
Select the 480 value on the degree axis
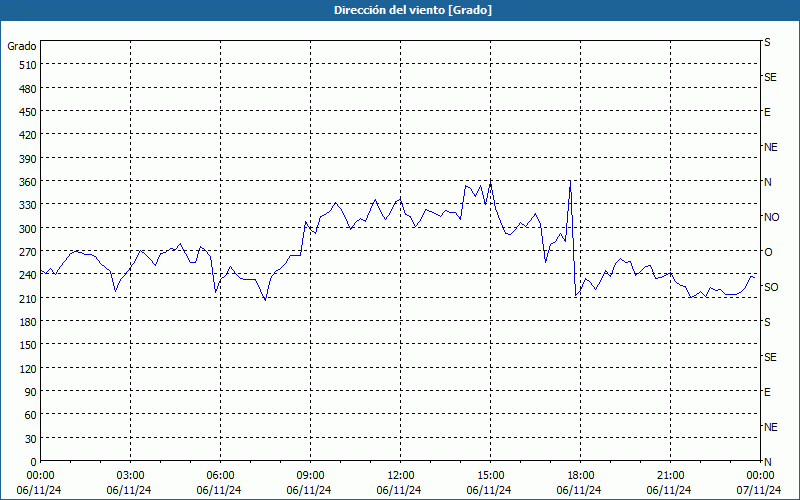[29, 89]
